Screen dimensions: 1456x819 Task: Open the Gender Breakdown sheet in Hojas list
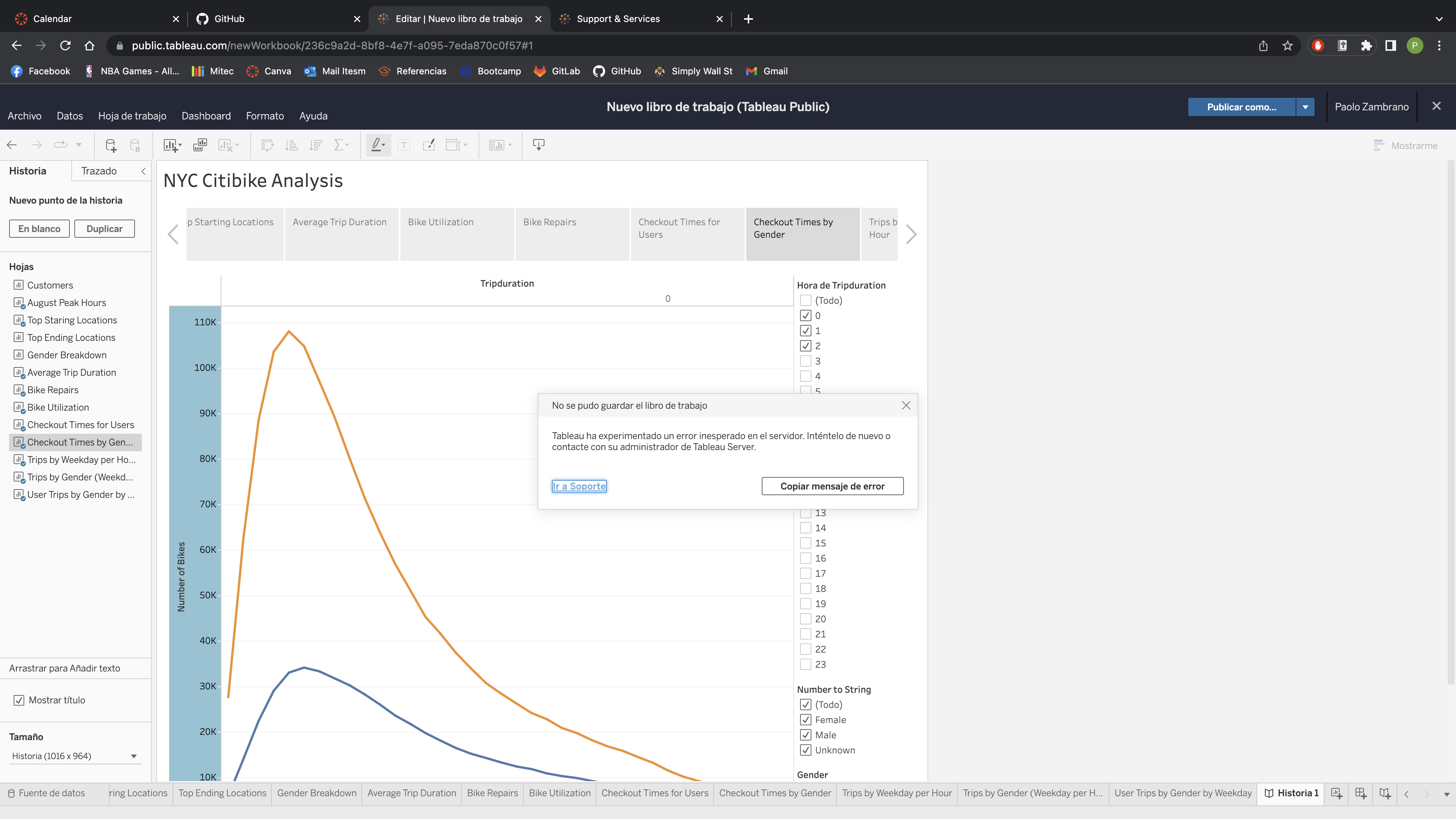coord(67,355)
